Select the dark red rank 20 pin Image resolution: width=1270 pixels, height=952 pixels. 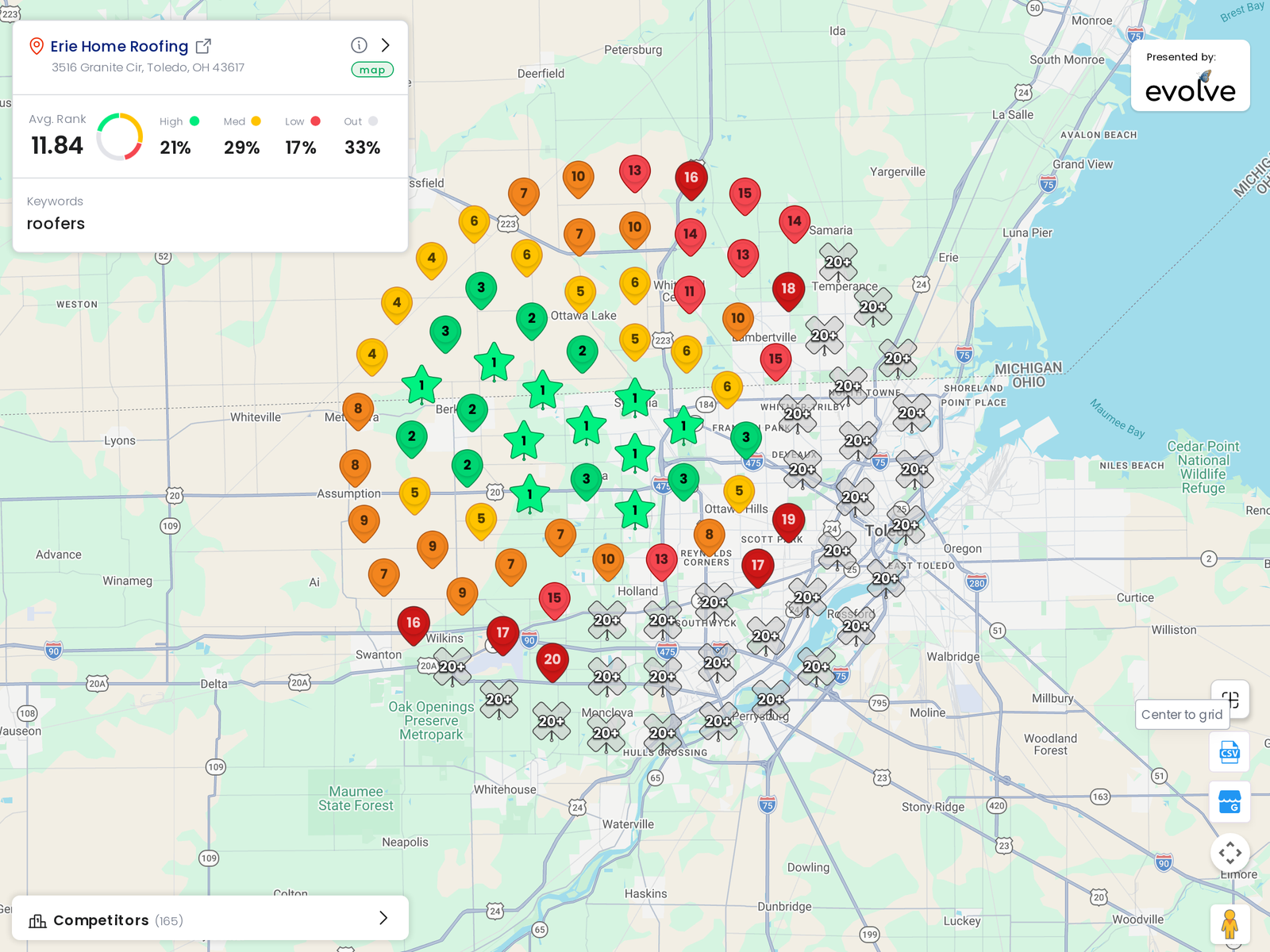pyautogui.click(x=552, y=661)
